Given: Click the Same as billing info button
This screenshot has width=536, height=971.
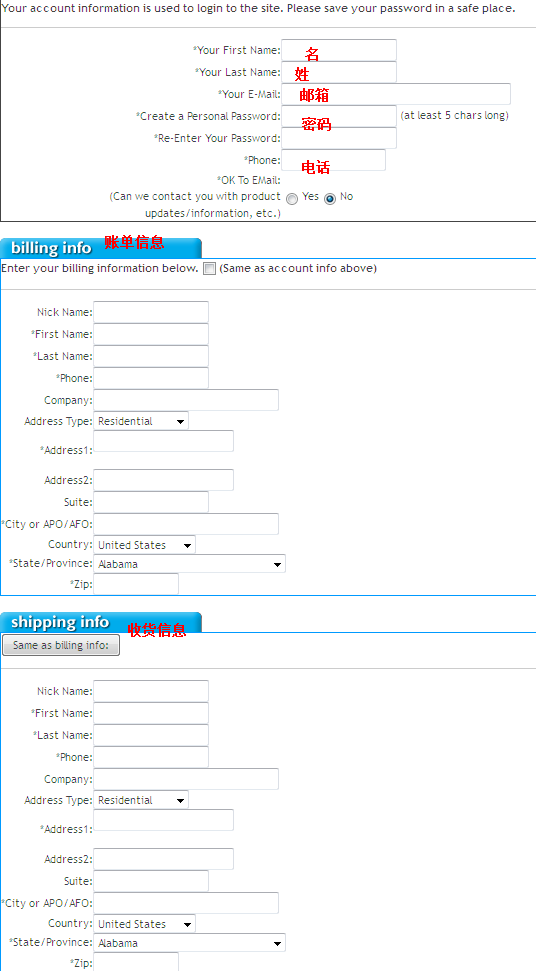Looking at the screenshot, I should click(x=61, y=645).
